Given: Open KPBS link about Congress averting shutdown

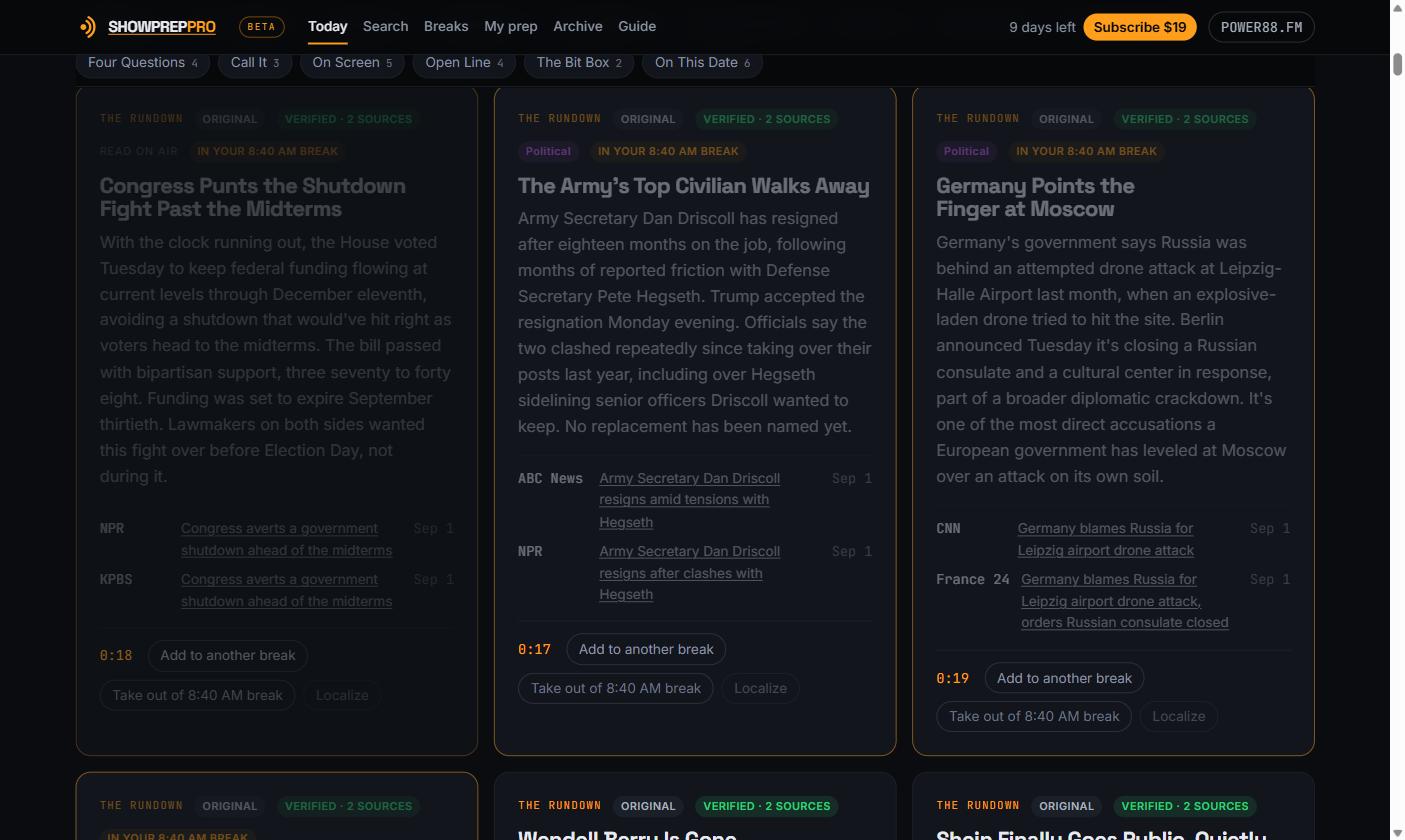Looking at the screenshot, I should (x=286, y=590).
